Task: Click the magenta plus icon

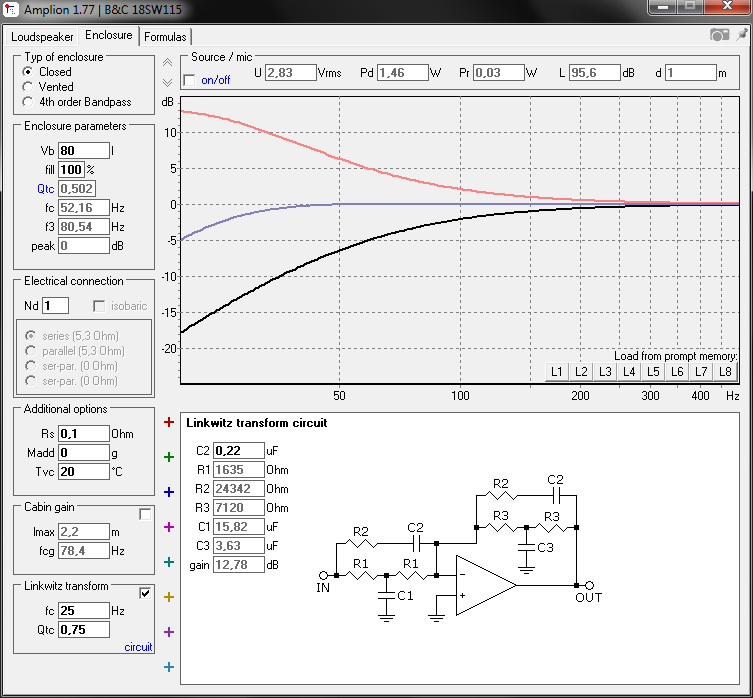Action: pyautogui.click(x=169, y=527)
